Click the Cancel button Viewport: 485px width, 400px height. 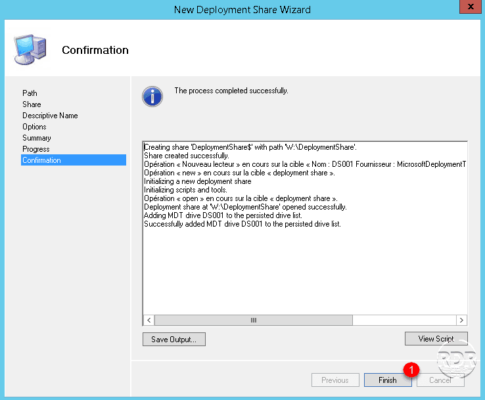click(440, 380)
